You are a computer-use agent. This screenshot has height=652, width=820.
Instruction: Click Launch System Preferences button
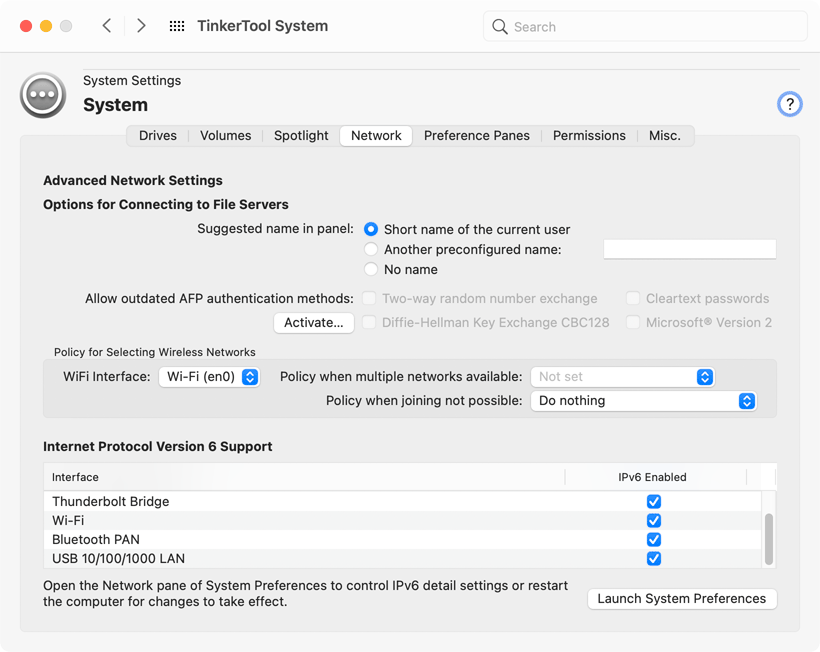coord(681,599)
